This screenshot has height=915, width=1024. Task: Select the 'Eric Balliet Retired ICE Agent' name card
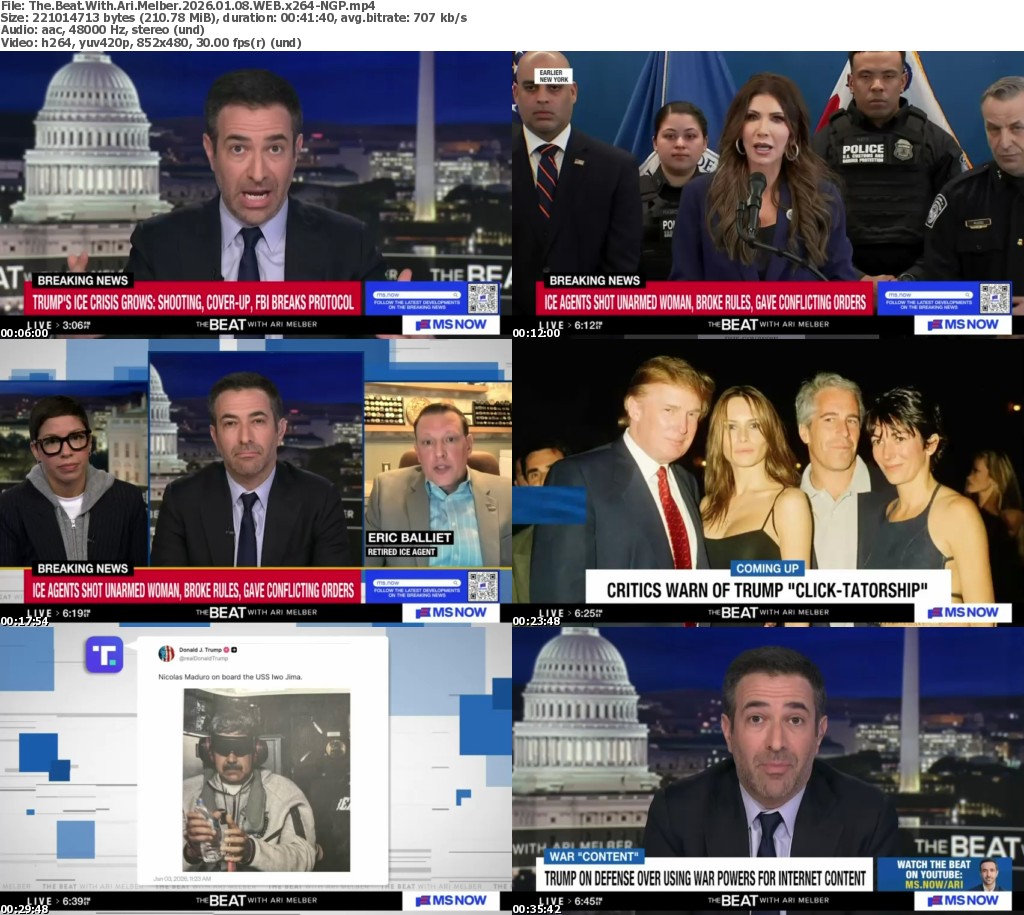[x=410, y=545]
